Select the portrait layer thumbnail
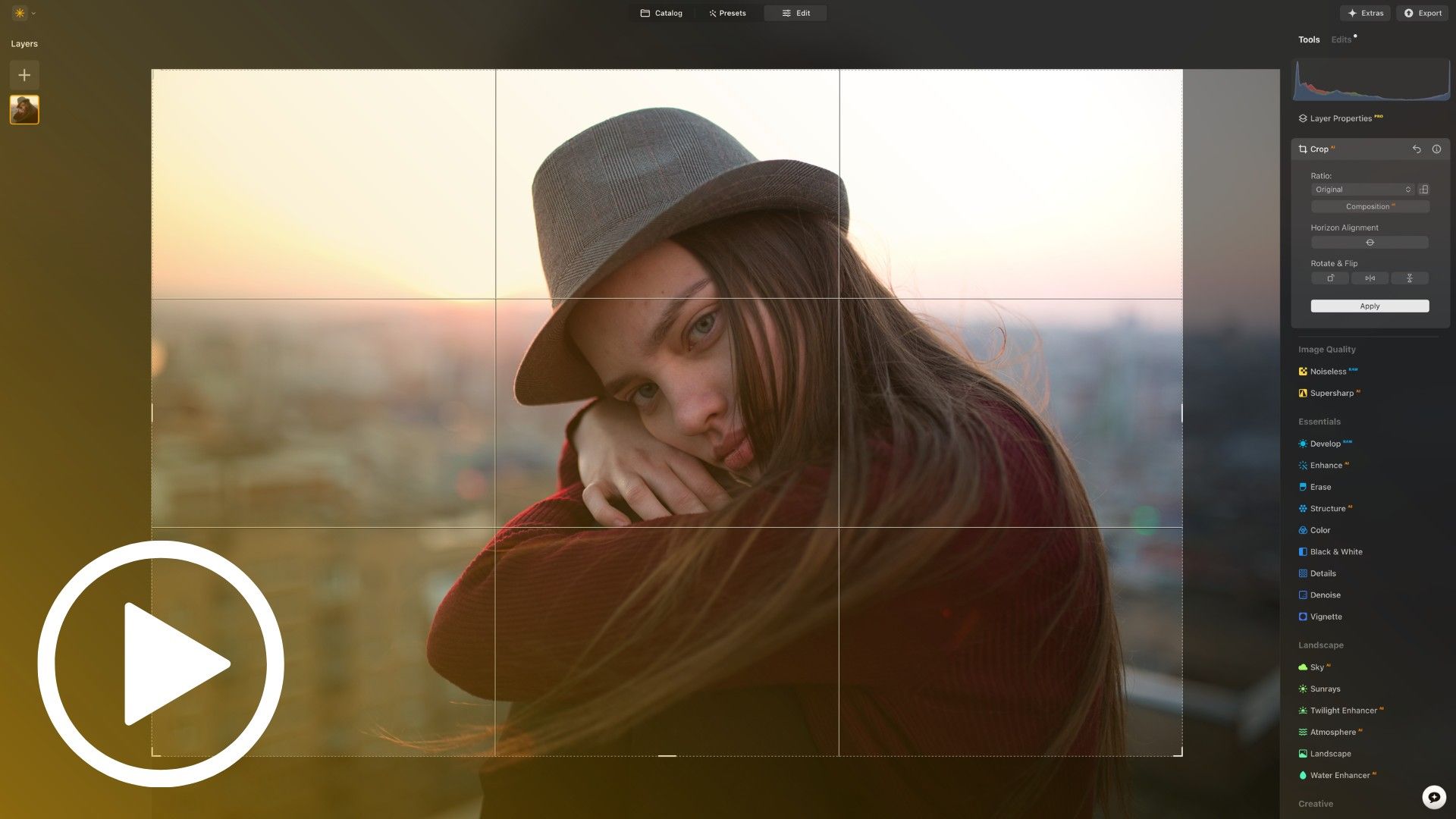The width and height of the screenshot is (1456, 819). [24, 110]
